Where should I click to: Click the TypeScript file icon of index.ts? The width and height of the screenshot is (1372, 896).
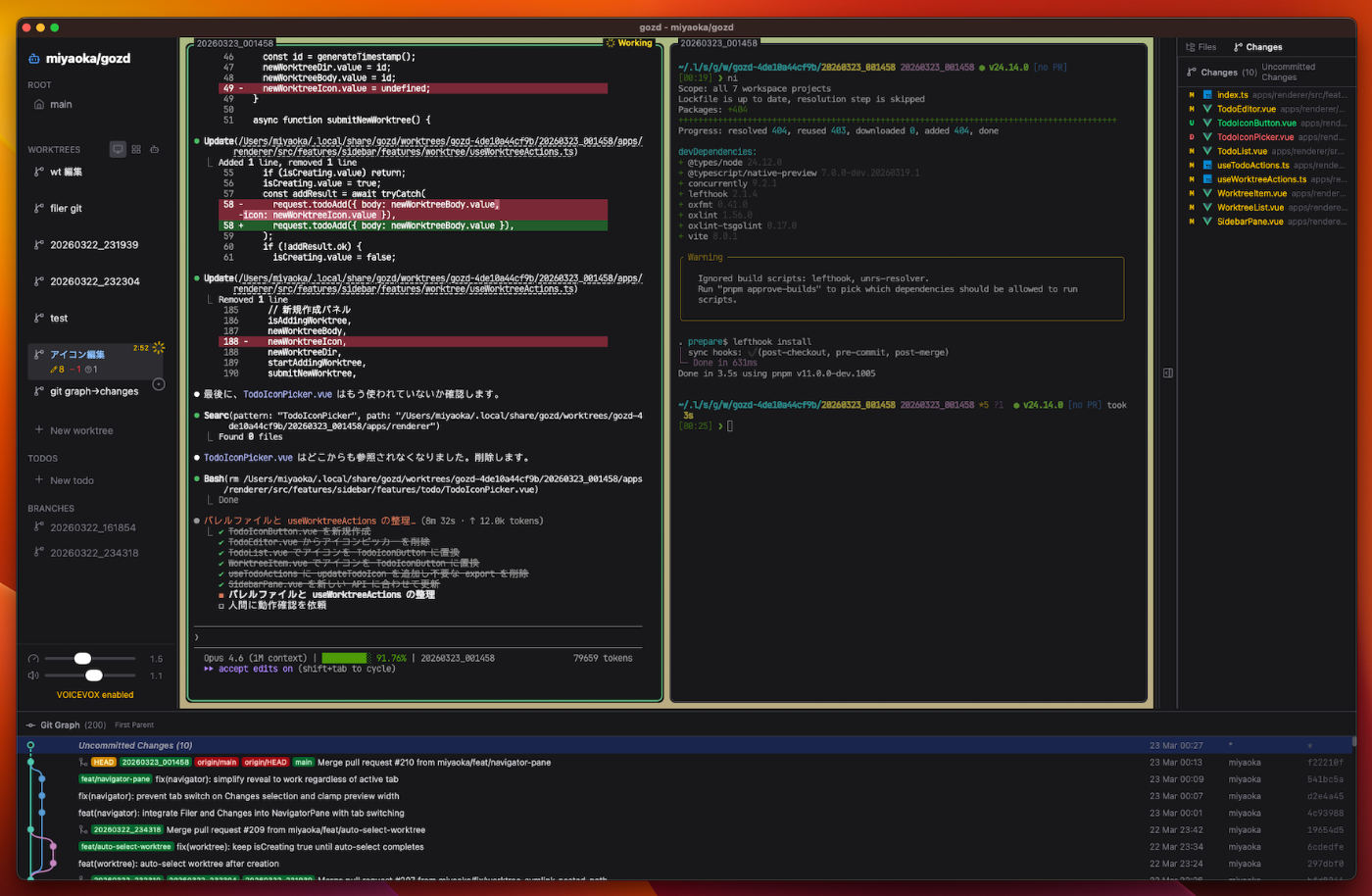[x=1207, y=95]
